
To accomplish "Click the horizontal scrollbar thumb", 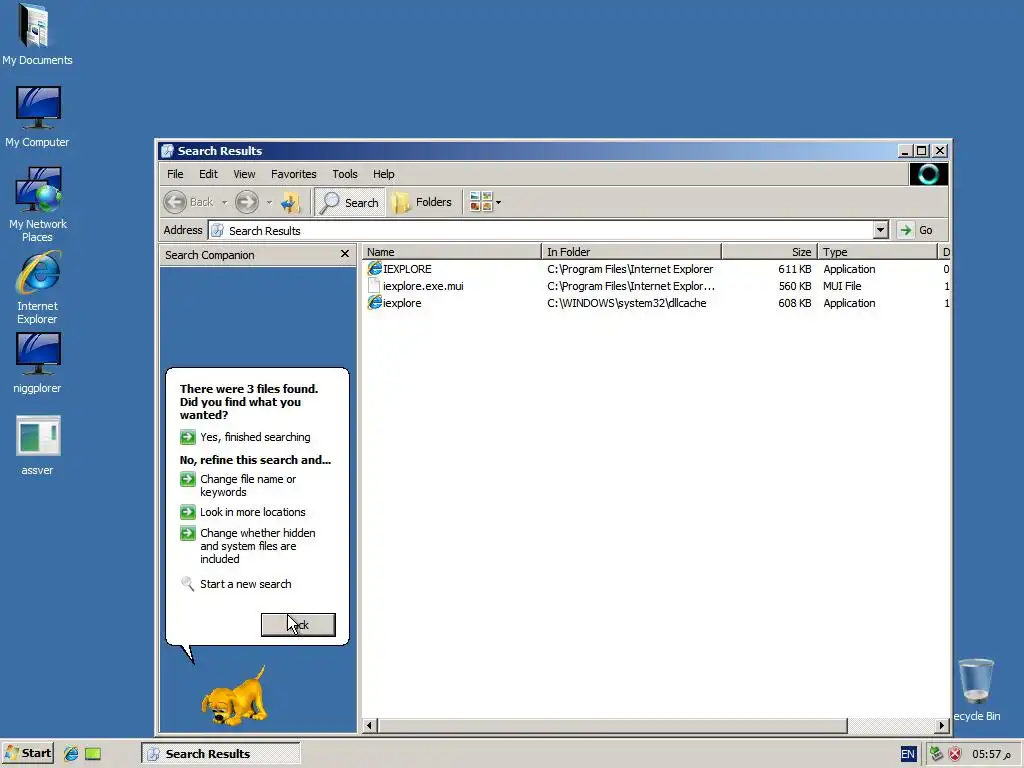I will click(x=613, y=726).
